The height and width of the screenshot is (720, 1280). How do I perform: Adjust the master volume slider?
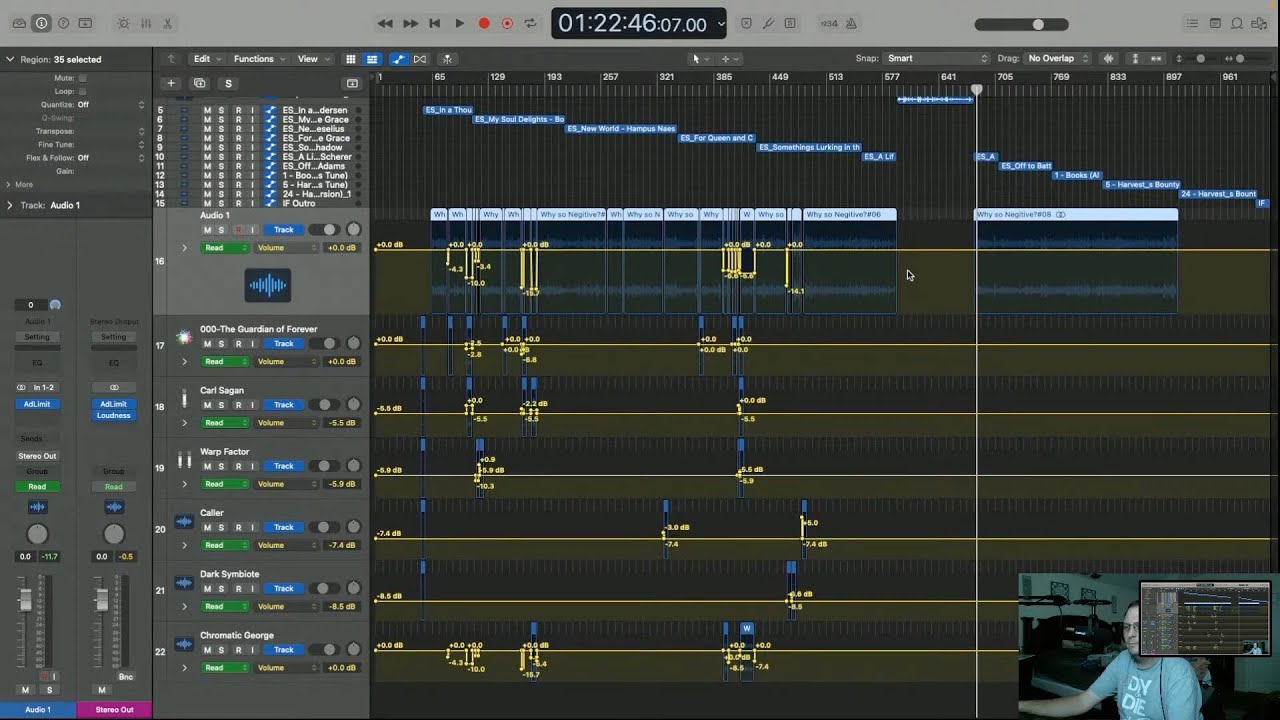(1021, 24)
